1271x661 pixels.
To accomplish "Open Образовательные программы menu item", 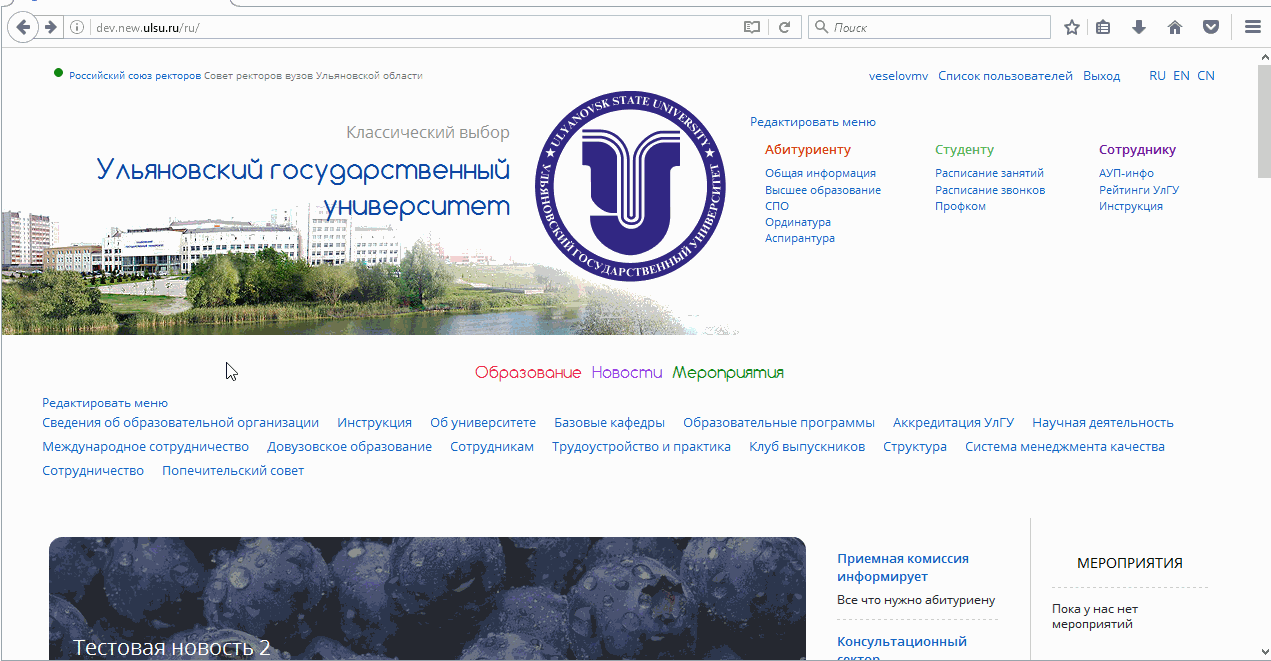I will pyautogui.click(x=779, y=423).
